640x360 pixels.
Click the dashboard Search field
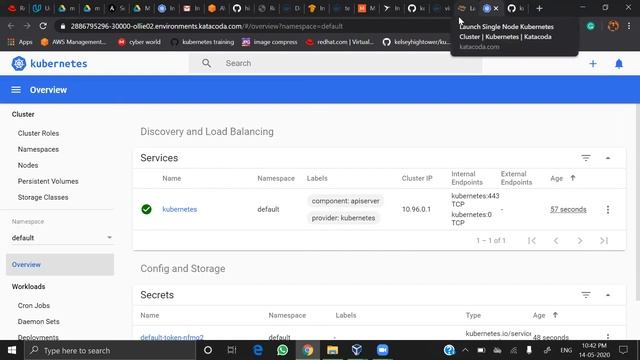[336, 63]
